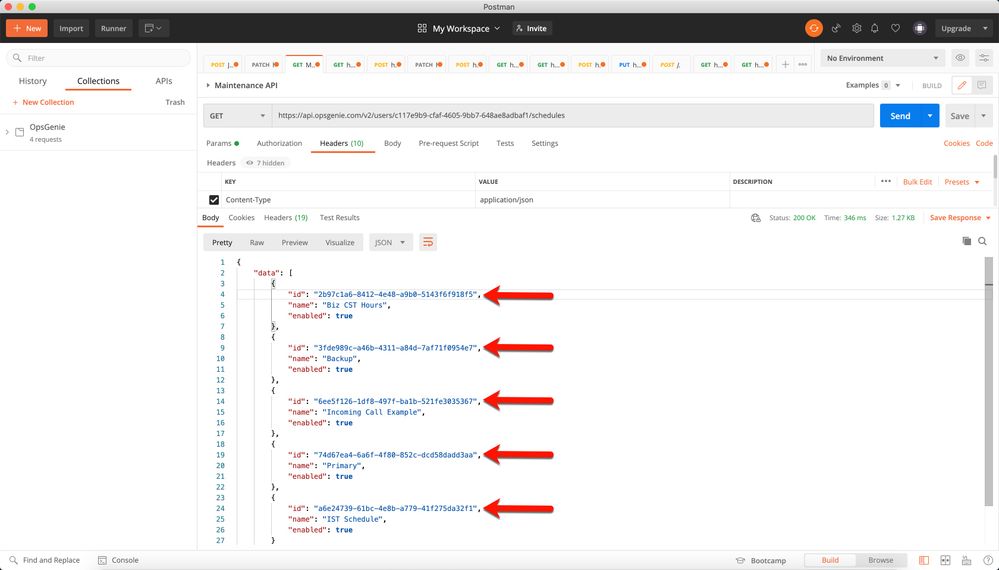This screenshot has height=570, width=999.
Task: Open the Presets dropdown
Action: [962, 182]
